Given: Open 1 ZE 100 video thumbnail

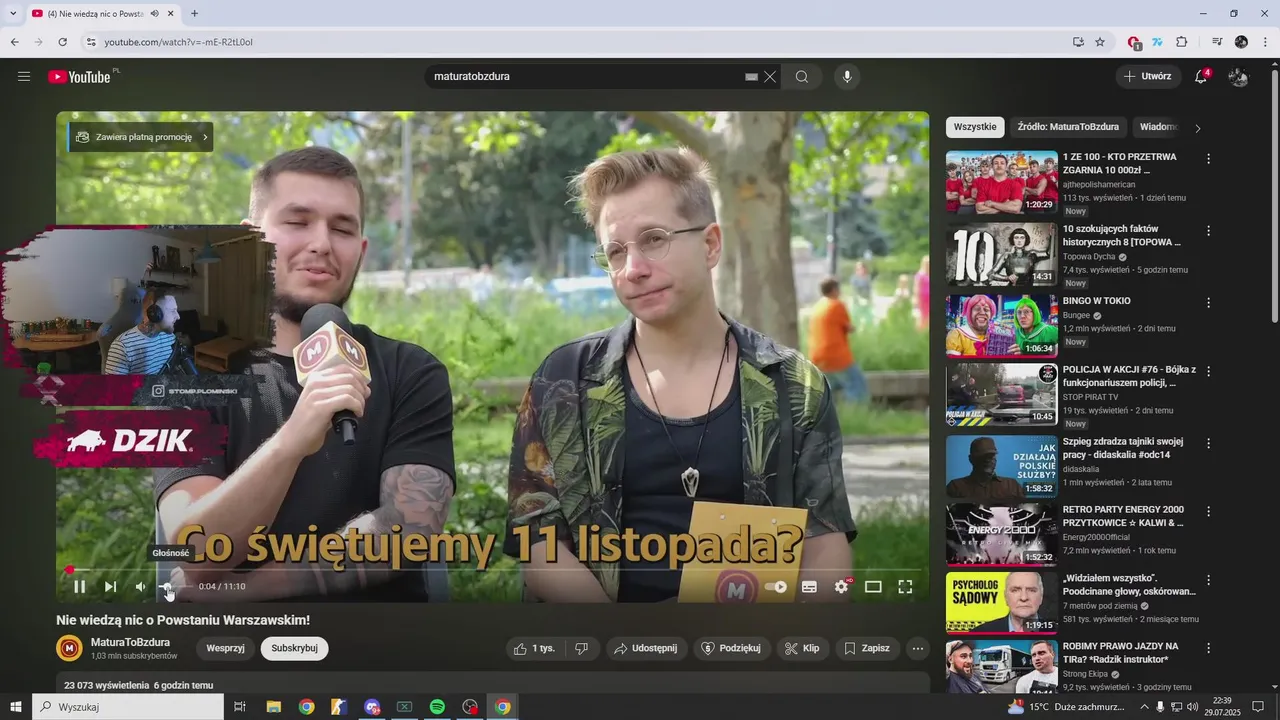Looking at the screenshot, I should click(x=1001, y=182).
